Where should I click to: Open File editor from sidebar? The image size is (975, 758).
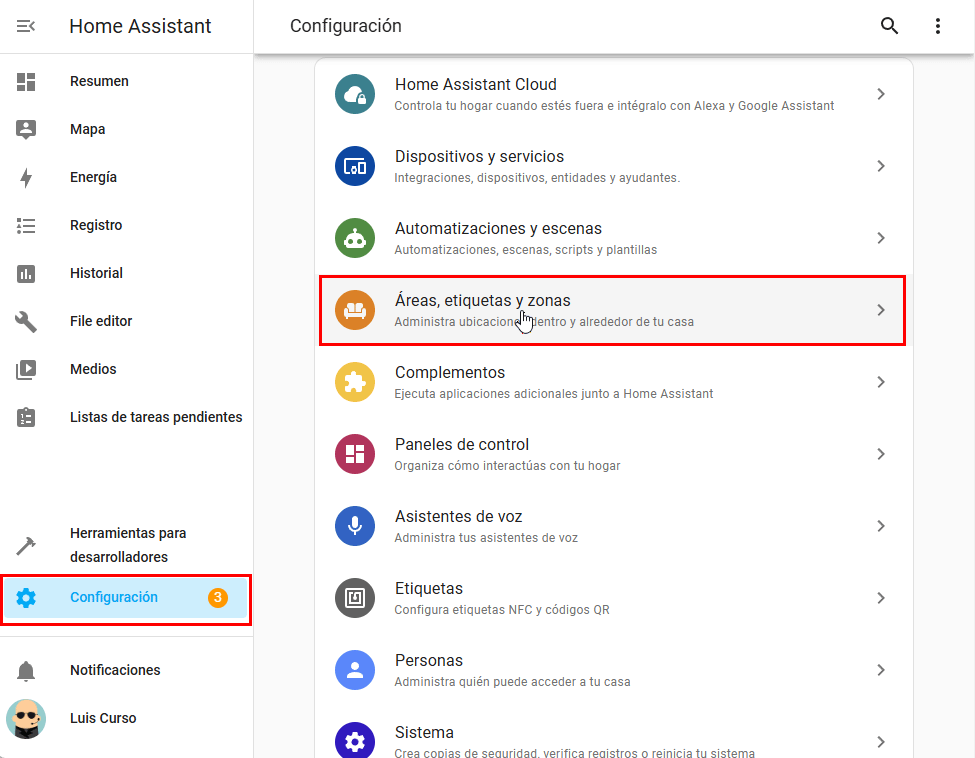101,321
